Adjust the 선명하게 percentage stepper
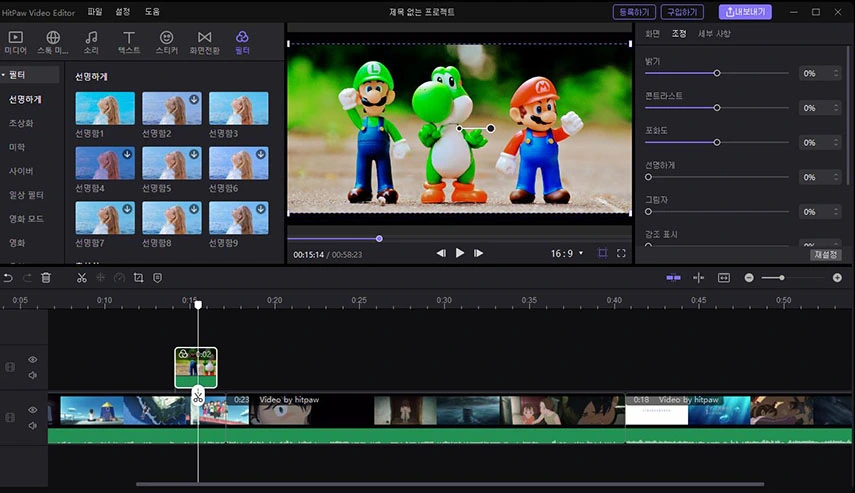The height and width of the screenshot is (493, 855). 836,177
